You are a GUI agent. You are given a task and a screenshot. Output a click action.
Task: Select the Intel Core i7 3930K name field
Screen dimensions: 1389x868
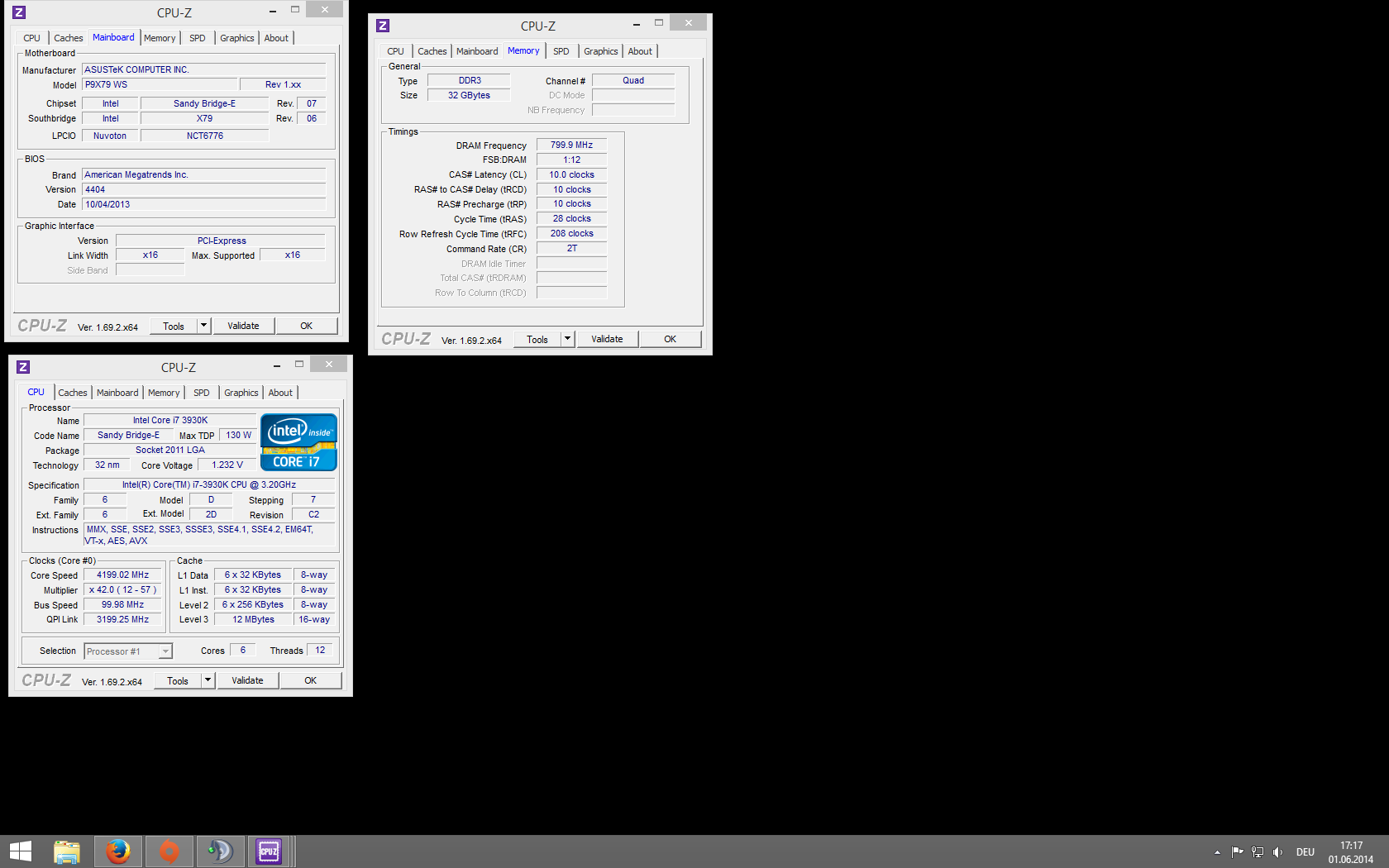tap(170, 420)
